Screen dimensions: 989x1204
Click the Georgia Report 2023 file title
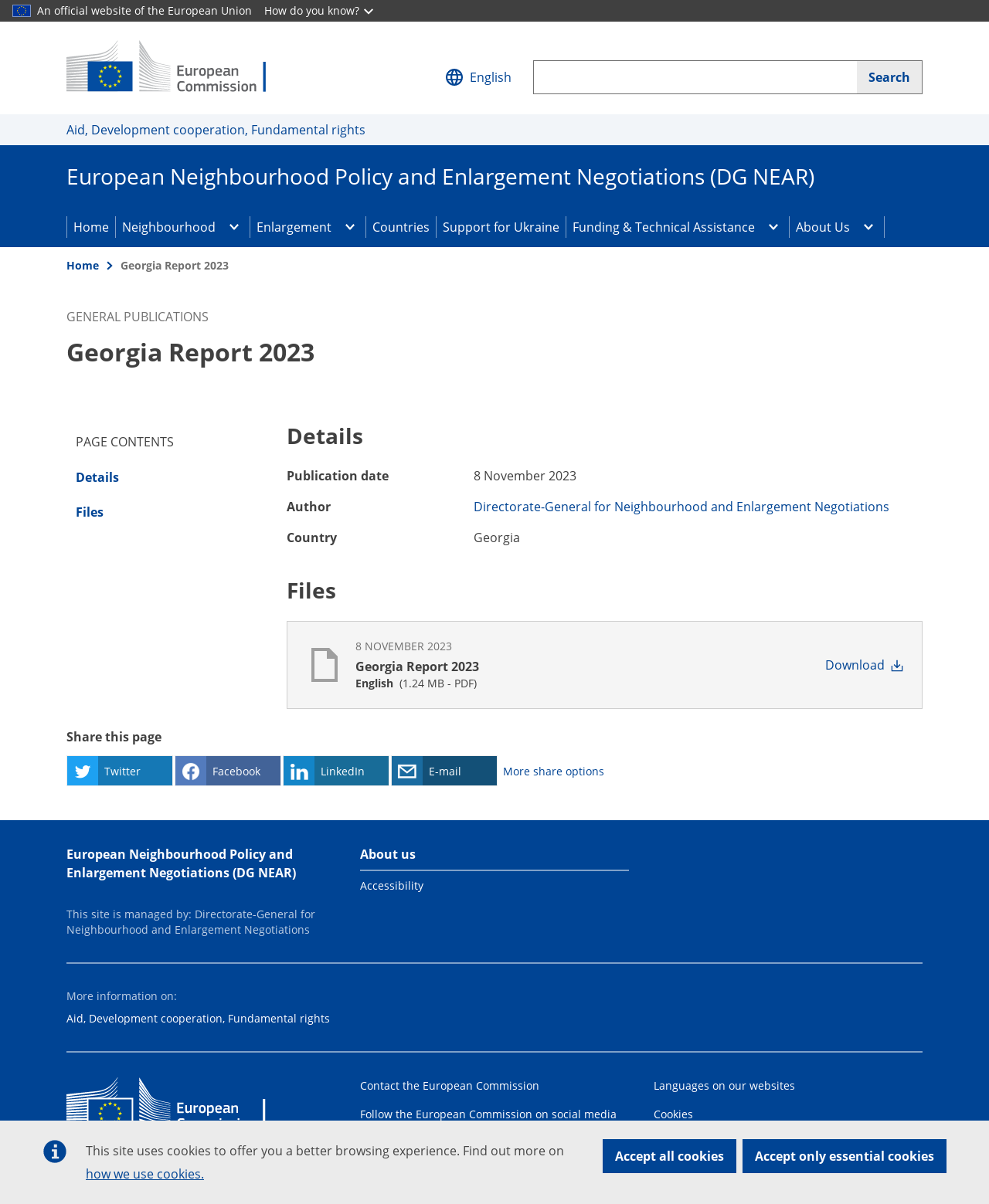pyautogui.click(x=417, y=666)
